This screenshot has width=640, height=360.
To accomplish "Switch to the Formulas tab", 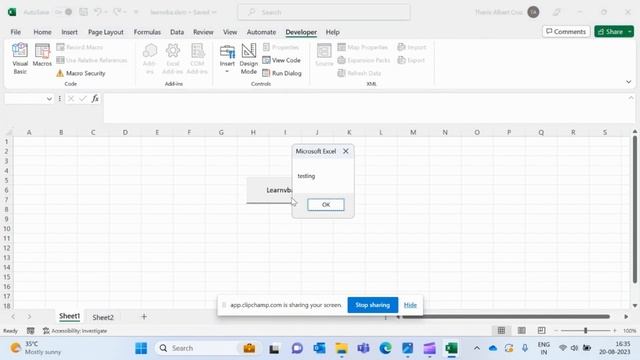I will [147, 32].
